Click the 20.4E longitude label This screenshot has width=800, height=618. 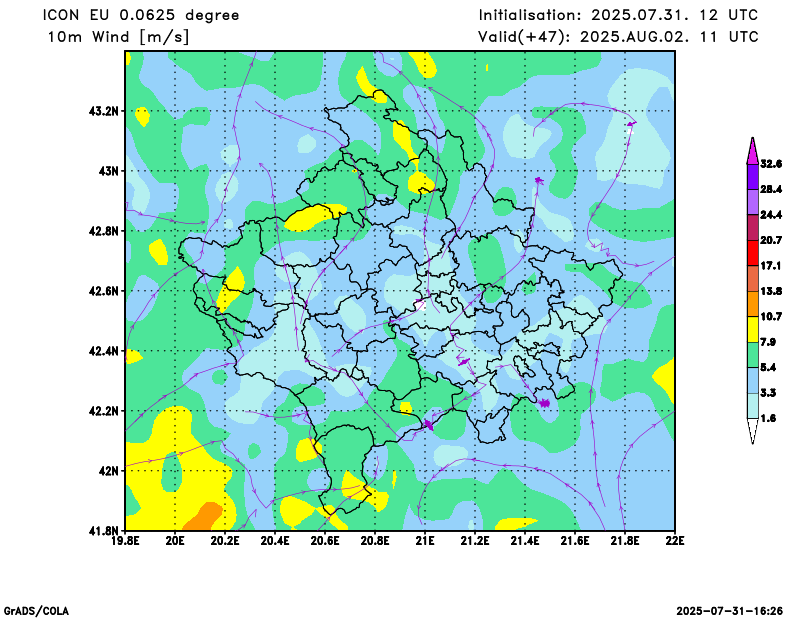(x=276, y=541)
